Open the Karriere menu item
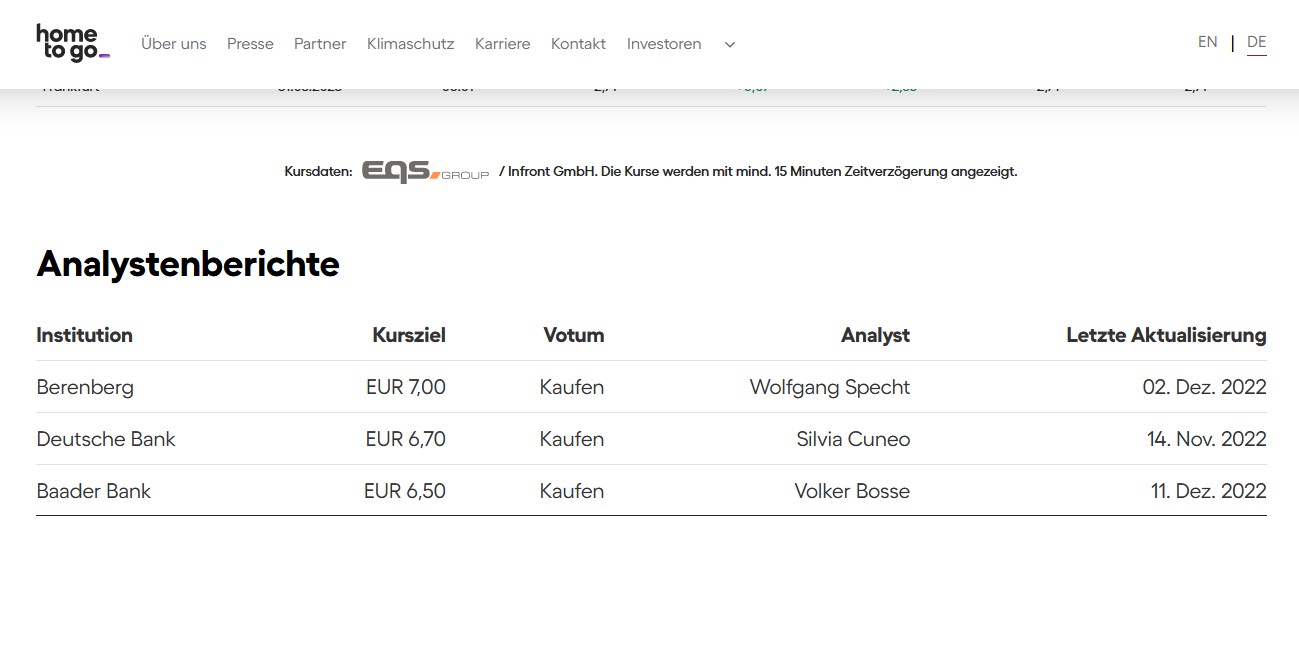 point(502,44)
